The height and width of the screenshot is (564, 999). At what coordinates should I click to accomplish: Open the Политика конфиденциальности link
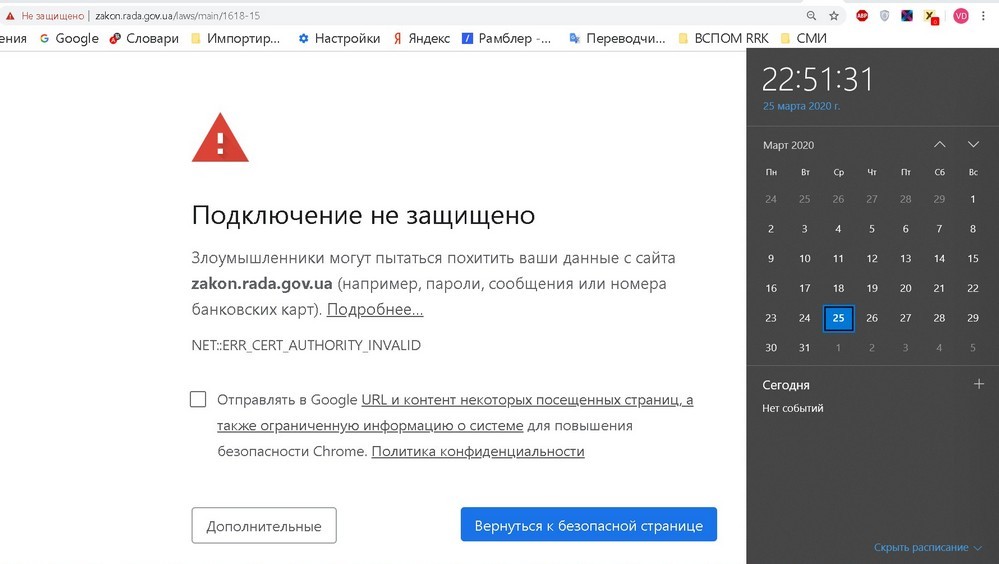tap(478, 451)
